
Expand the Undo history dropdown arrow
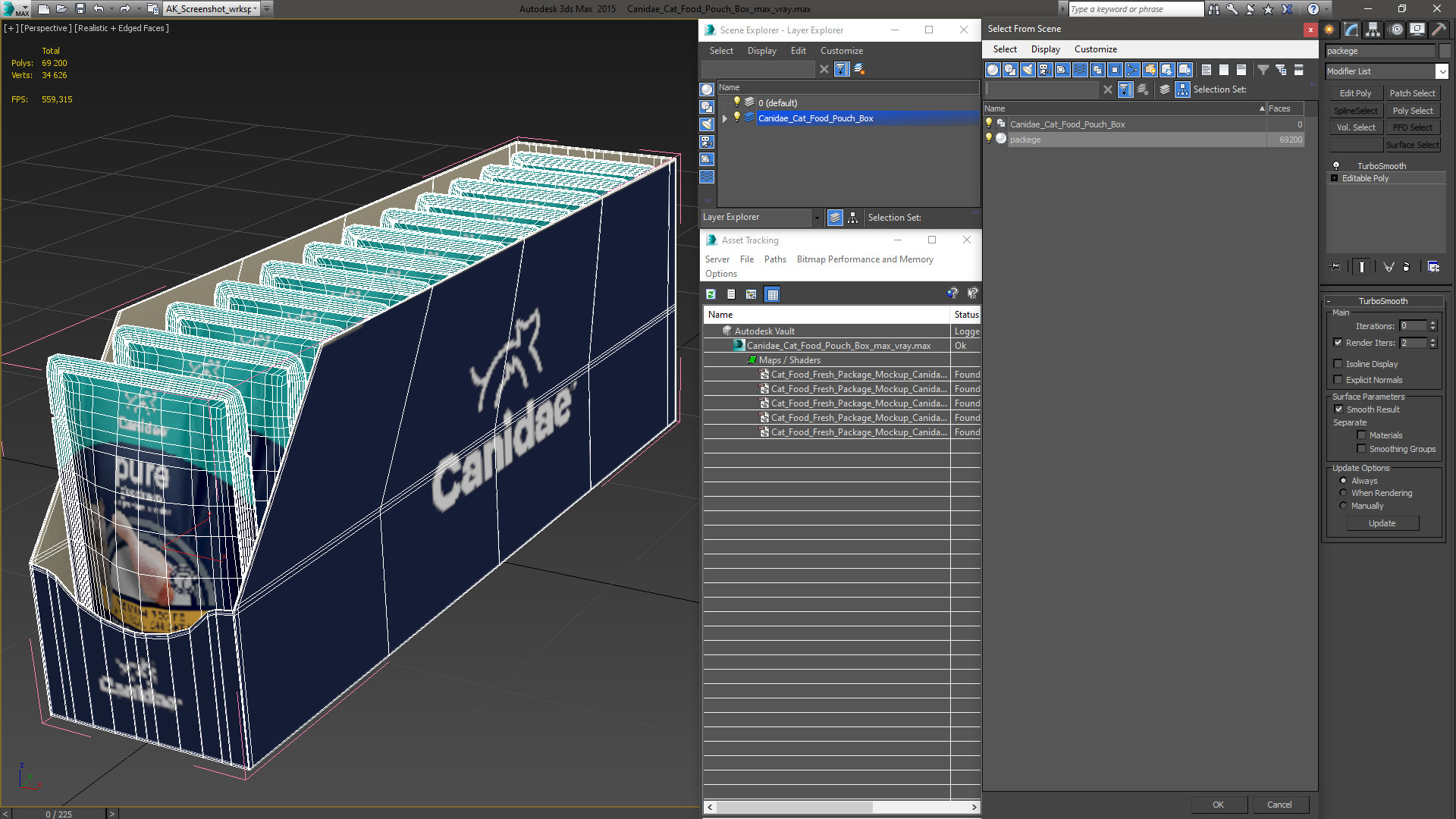tap(111, 9)
